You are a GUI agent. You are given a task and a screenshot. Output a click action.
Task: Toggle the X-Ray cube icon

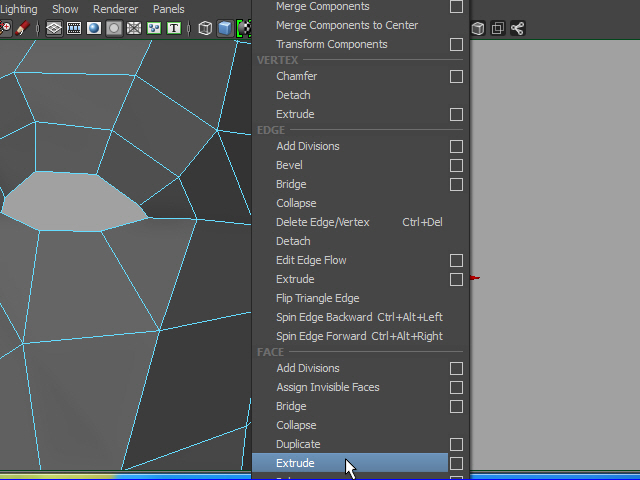tap(478, 28)
